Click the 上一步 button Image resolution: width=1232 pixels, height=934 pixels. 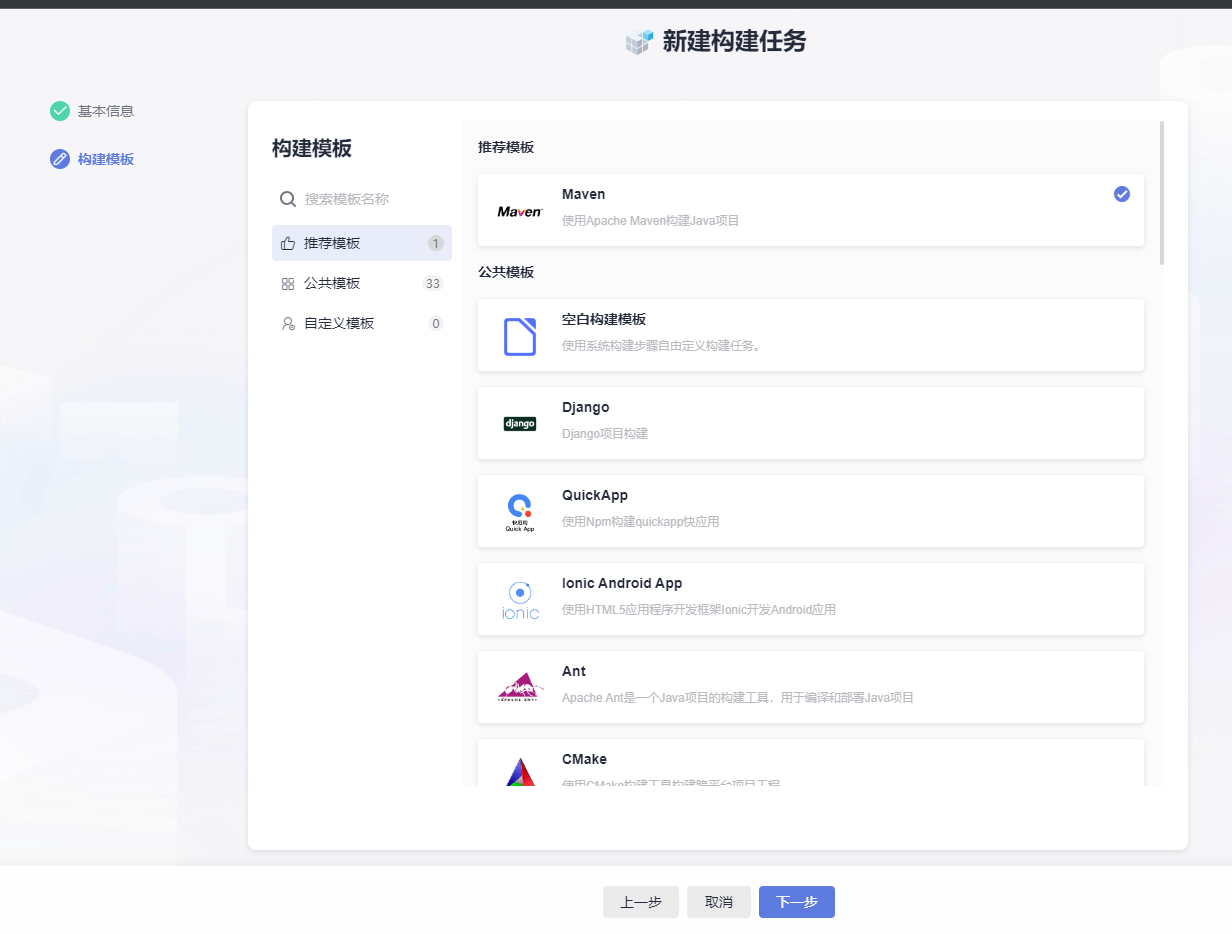(641, 902)
